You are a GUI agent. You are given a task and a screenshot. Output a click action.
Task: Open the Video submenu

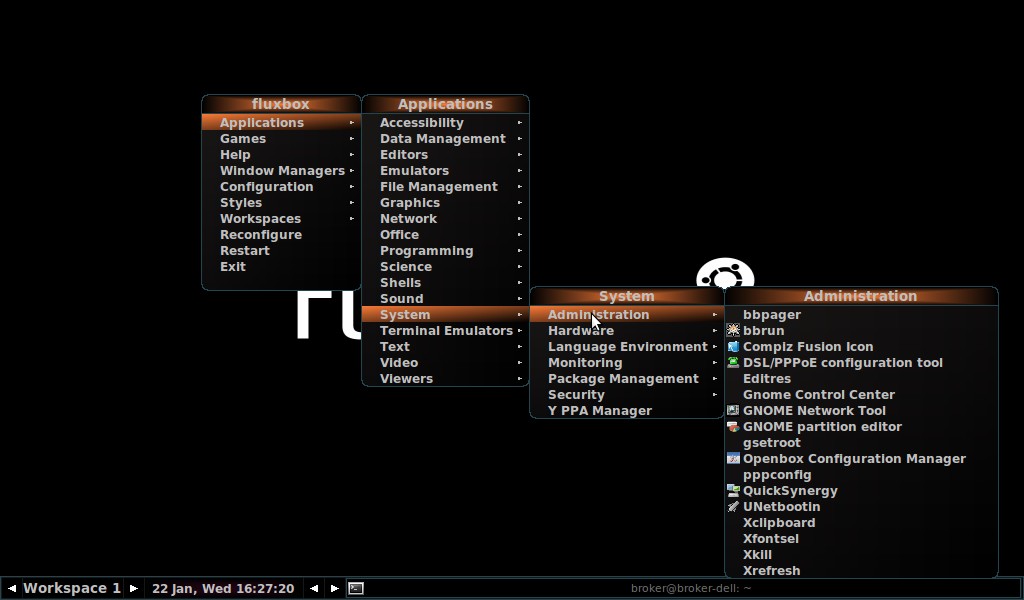tap(445, 362)
